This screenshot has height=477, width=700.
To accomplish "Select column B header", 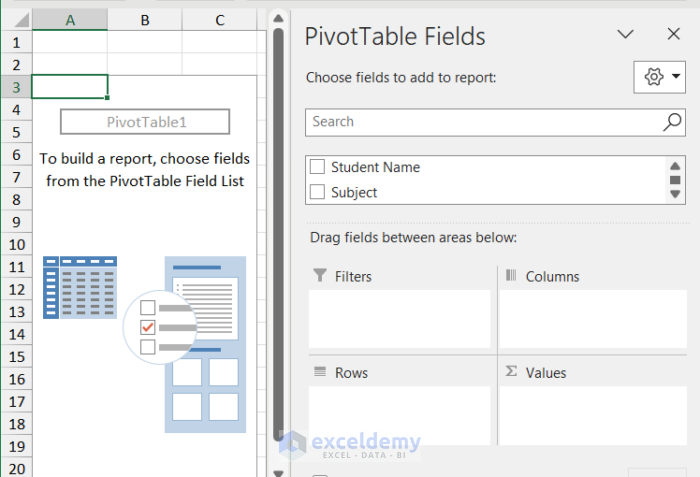I will (x=145, y=20).
